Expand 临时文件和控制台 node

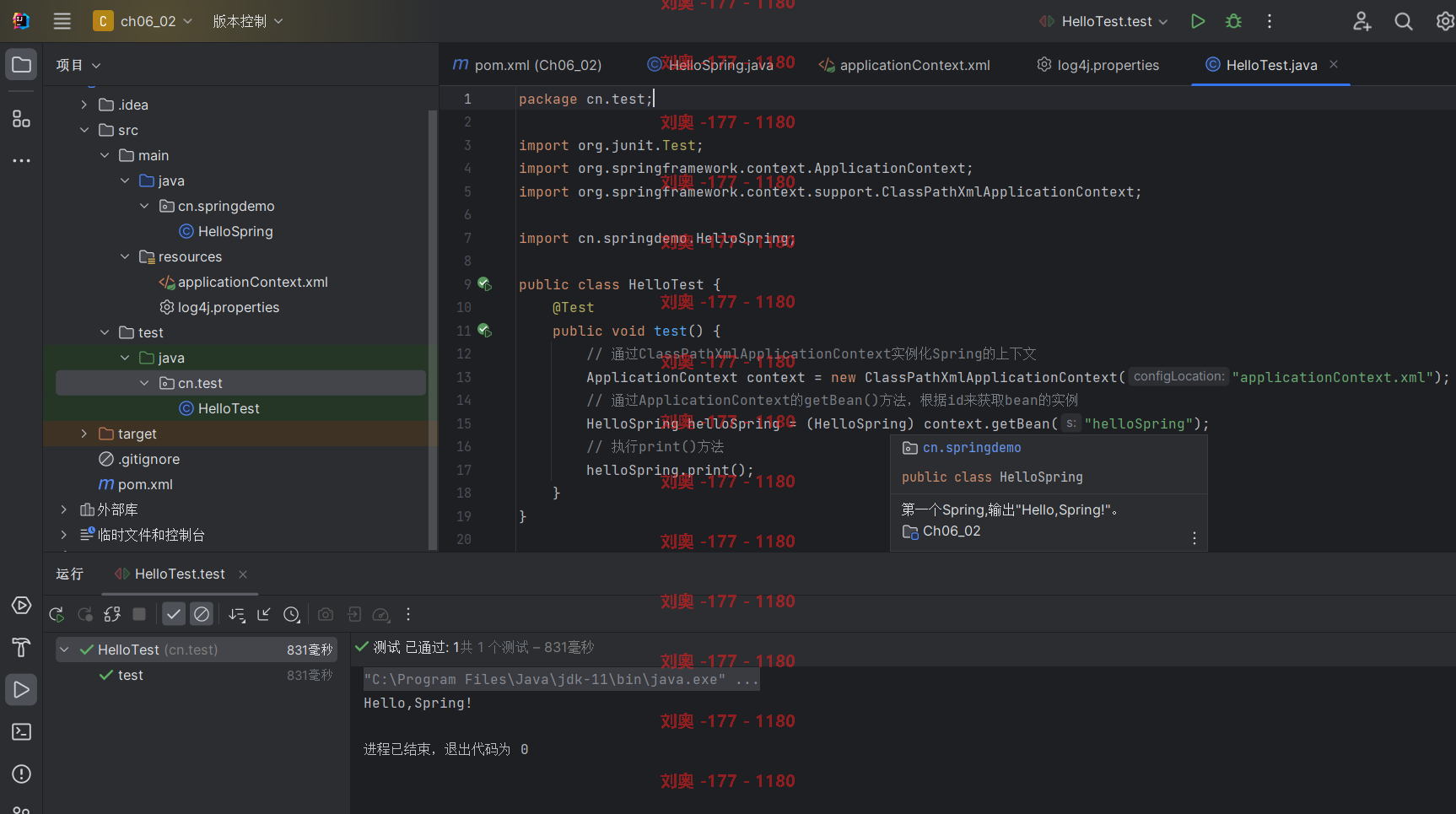click(x=63, y=535)
